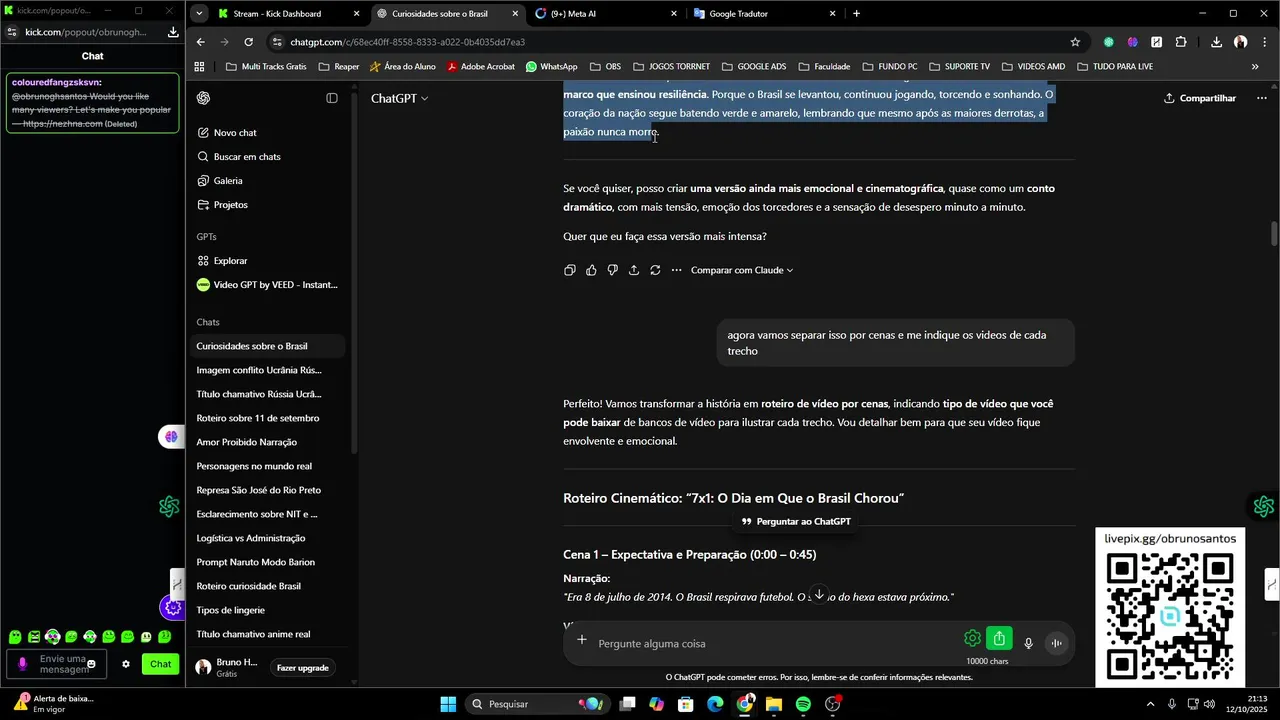Open chat Título chamativo Rússia Ucrâ...
Image resolution: width=1280 pixels, height=720 pixels.
click(x=259, y=394)
